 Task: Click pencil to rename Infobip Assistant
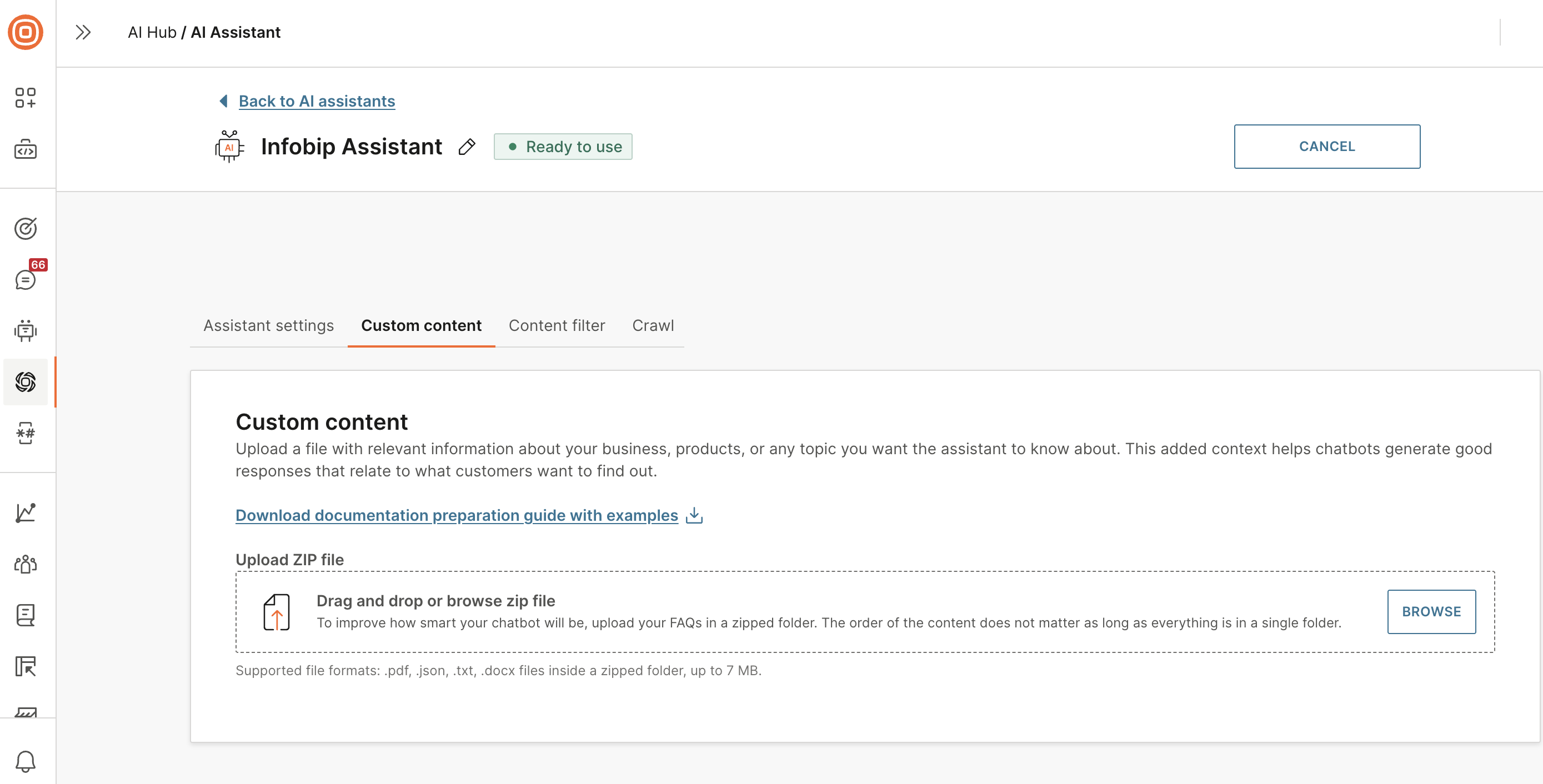467,147
